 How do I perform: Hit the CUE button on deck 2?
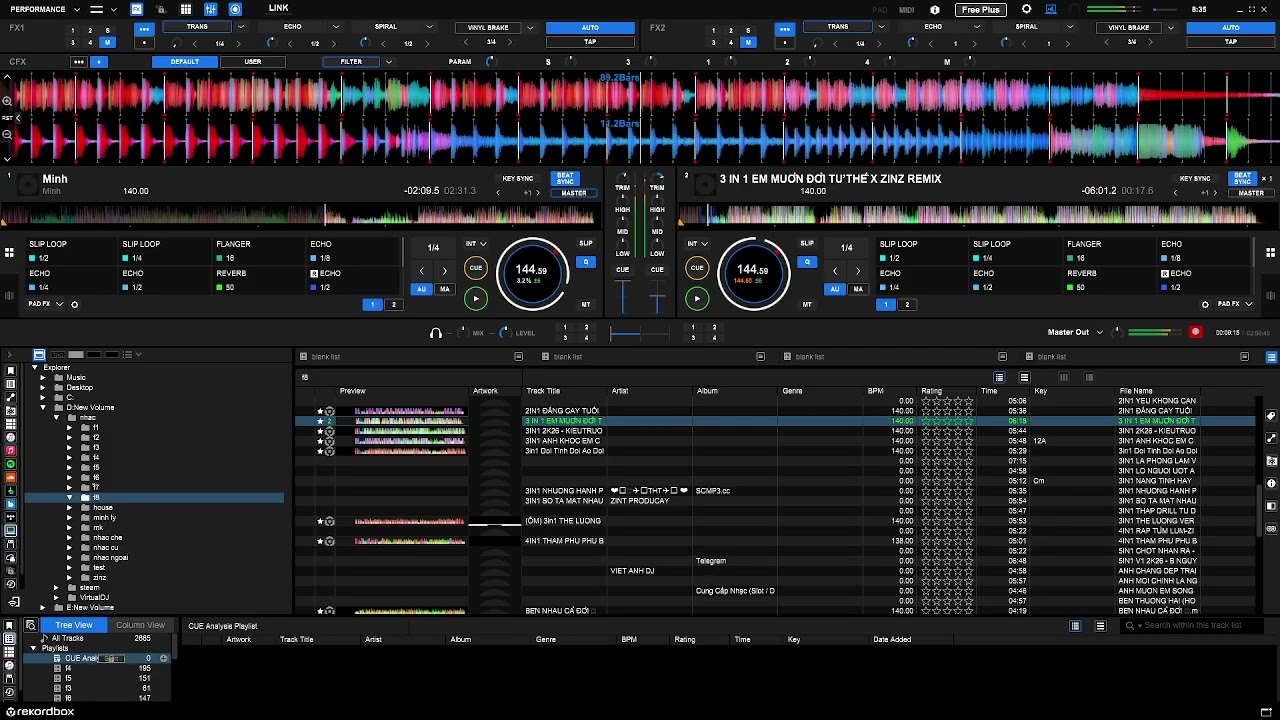(697, 268)
